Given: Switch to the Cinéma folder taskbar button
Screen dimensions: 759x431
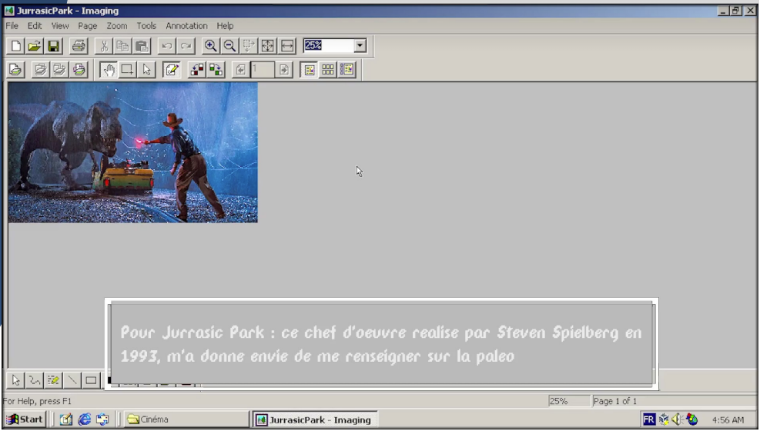Looking at the screenshot, I should 186,419.
